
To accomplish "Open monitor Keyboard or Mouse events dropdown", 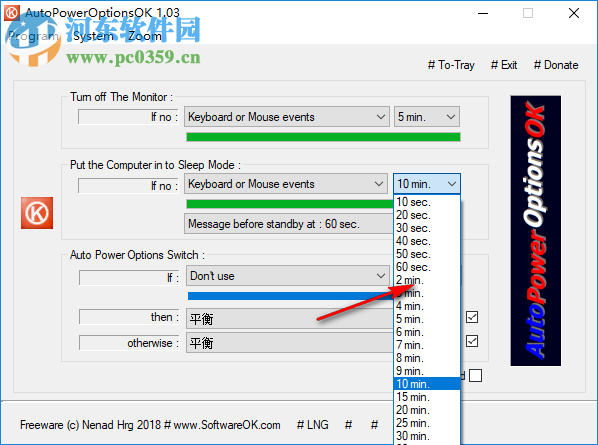I will click(287, 117).
